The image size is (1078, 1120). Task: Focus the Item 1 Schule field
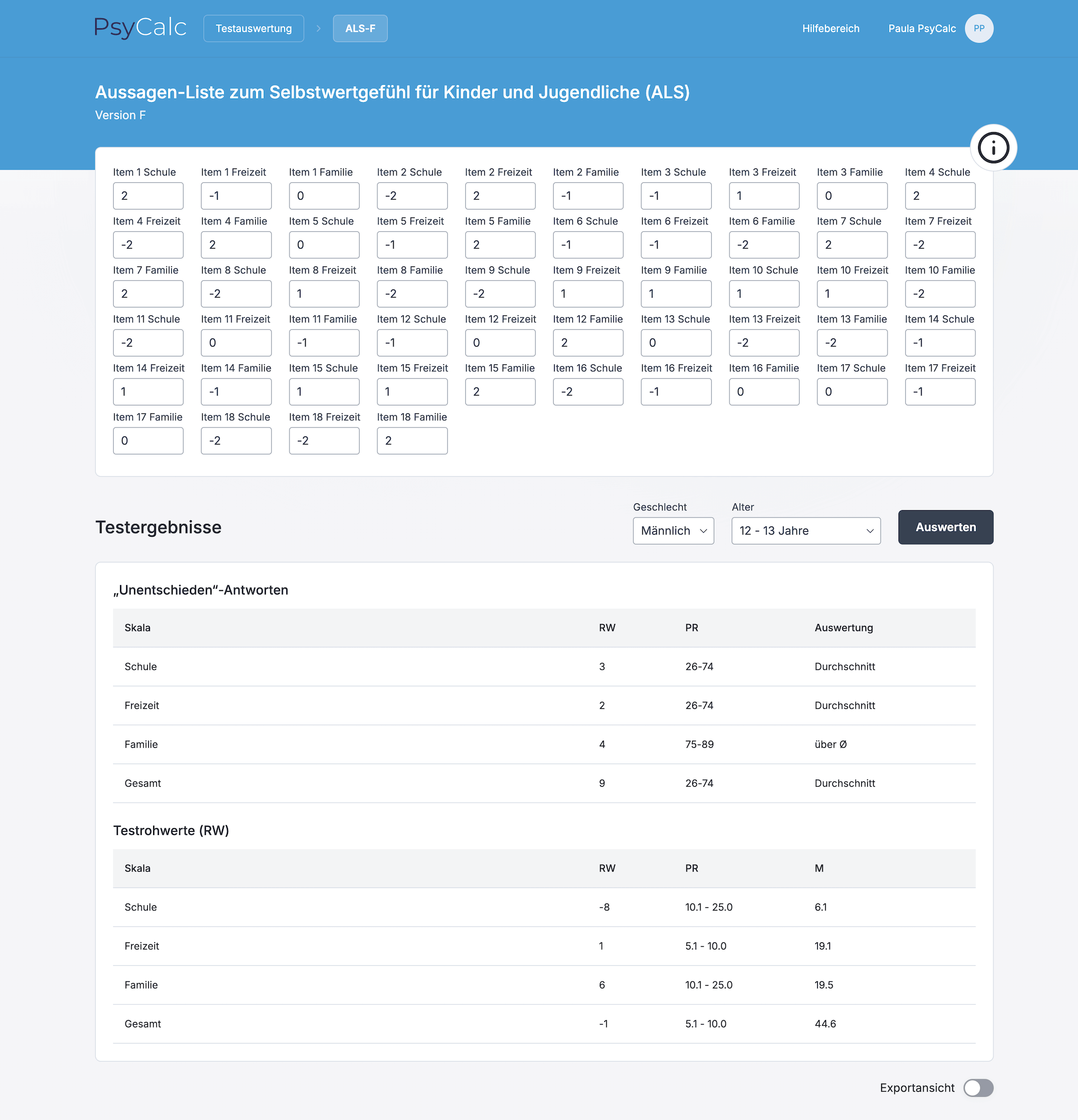click(x=148, y=196)
